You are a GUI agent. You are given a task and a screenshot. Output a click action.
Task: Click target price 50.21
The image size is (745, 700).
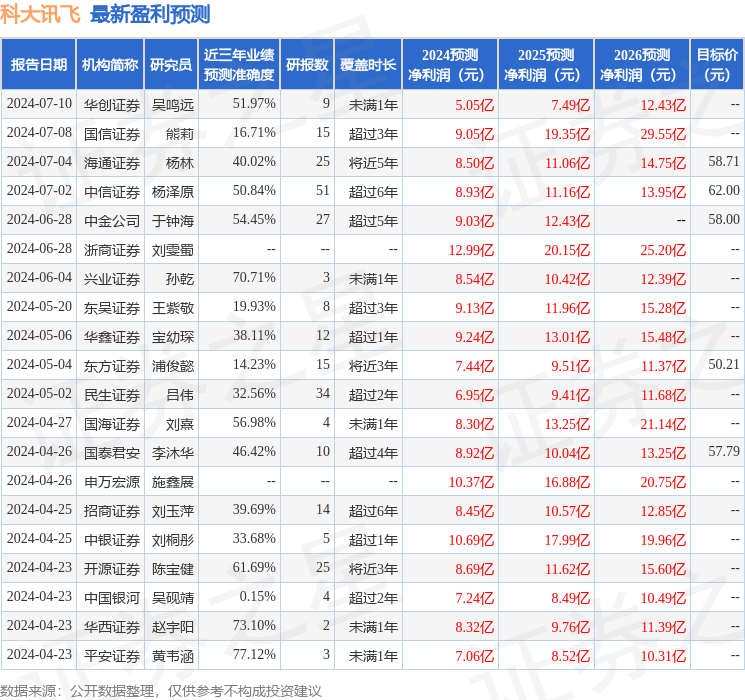[x=724, y=364]
